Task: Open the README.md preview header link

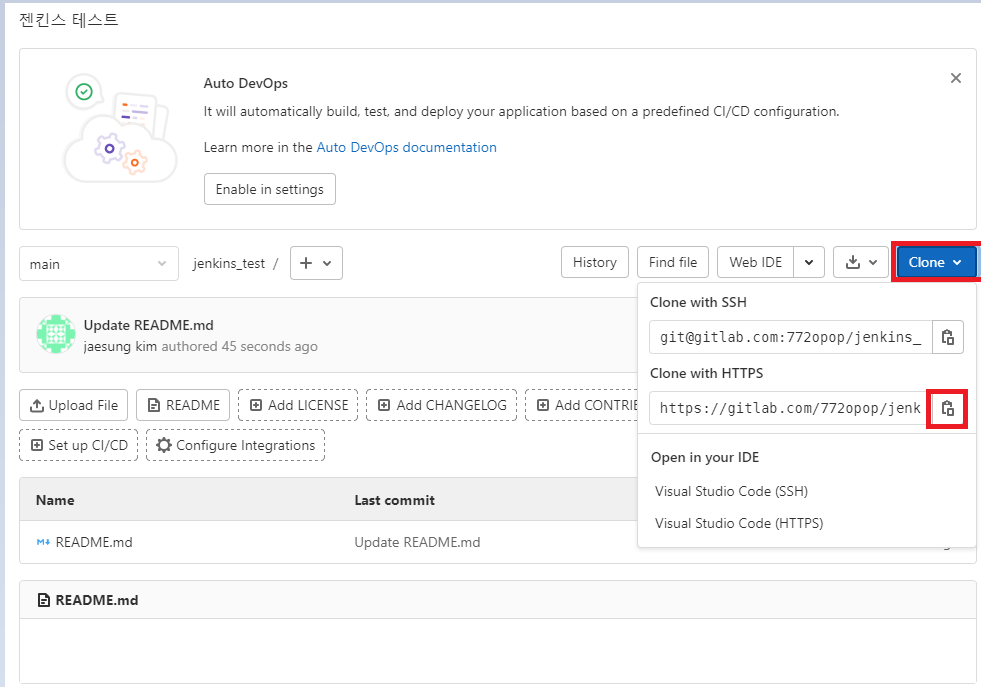Action: 97,600
